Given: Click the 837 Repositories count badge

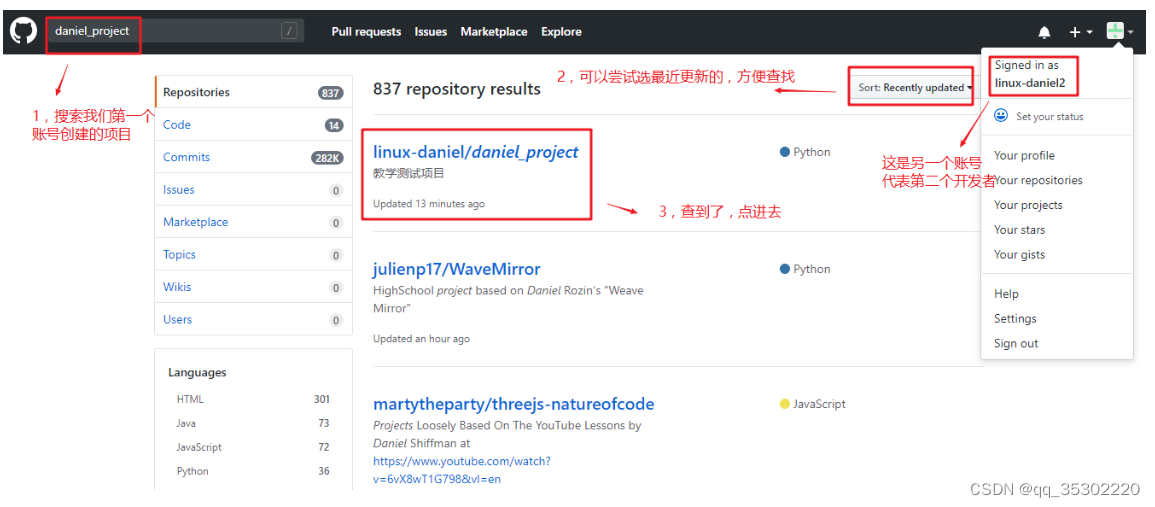Looking at the screenshot, I should [x=331, y=93].
